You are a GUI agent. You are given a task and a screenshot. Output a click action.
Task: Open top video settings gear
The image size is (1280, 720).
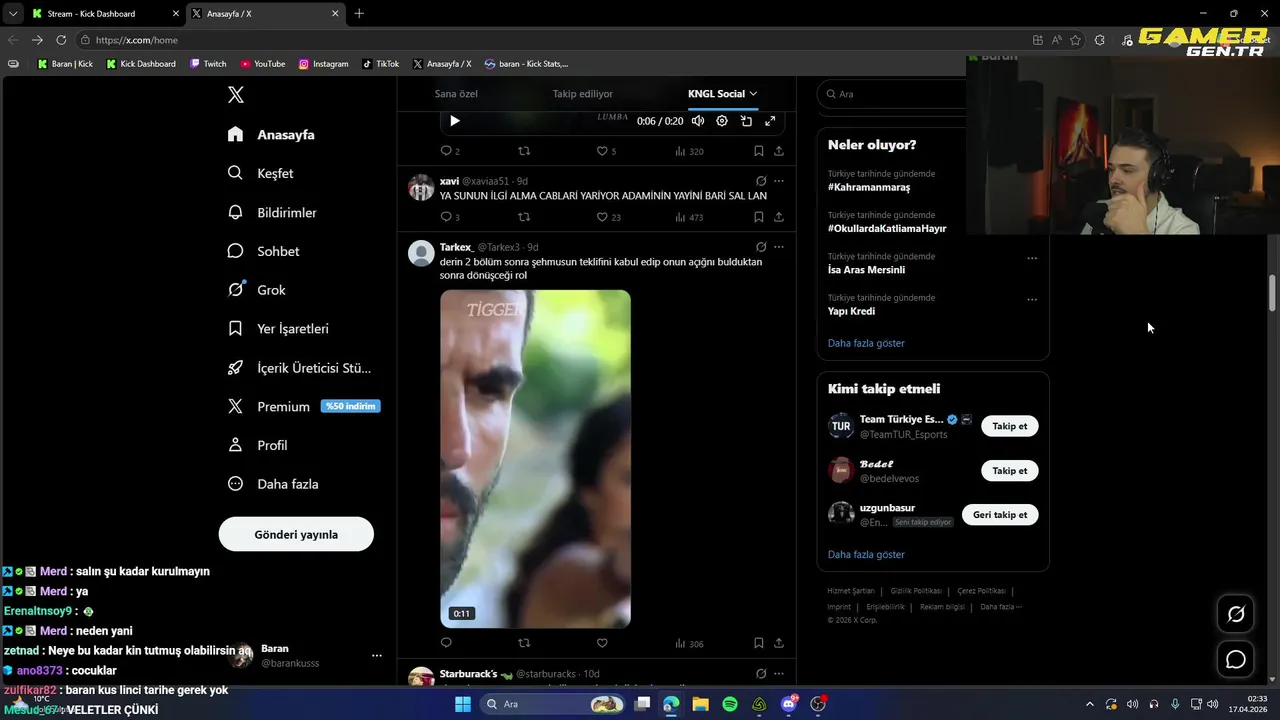pos(722,121)
